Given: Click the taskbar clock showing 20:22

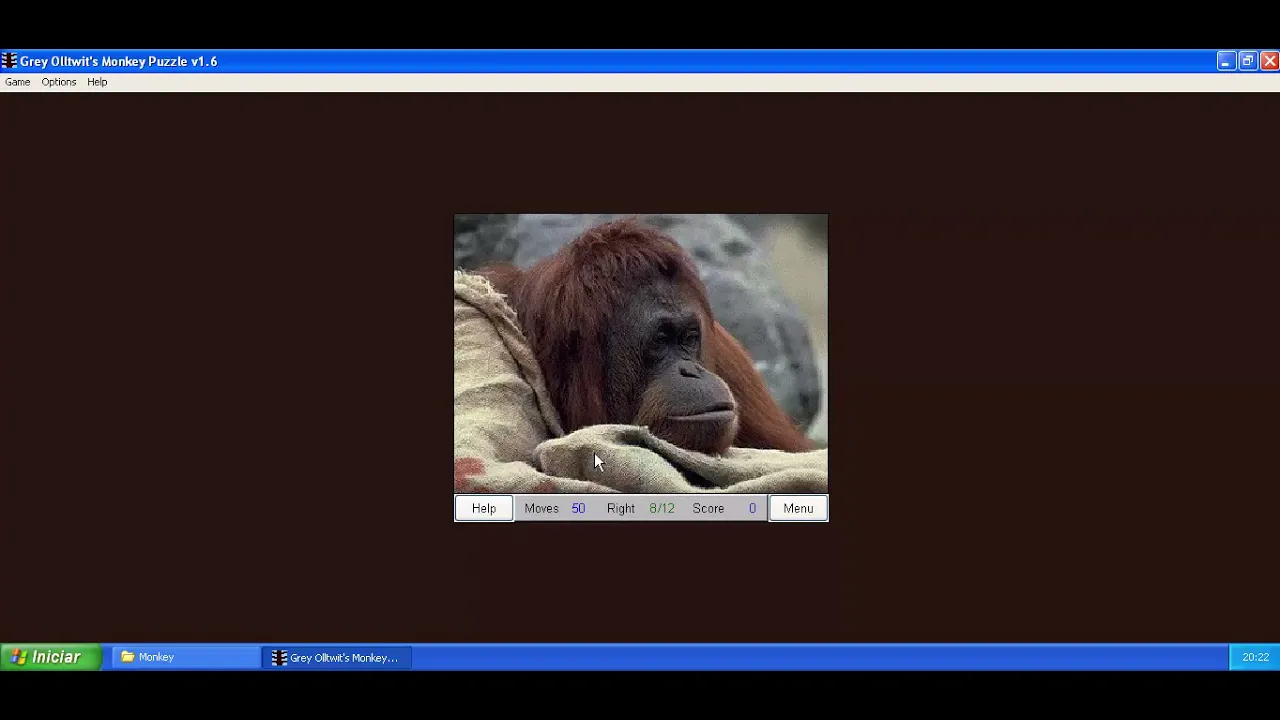Looking at the screenshot, I should [1255, 657].
